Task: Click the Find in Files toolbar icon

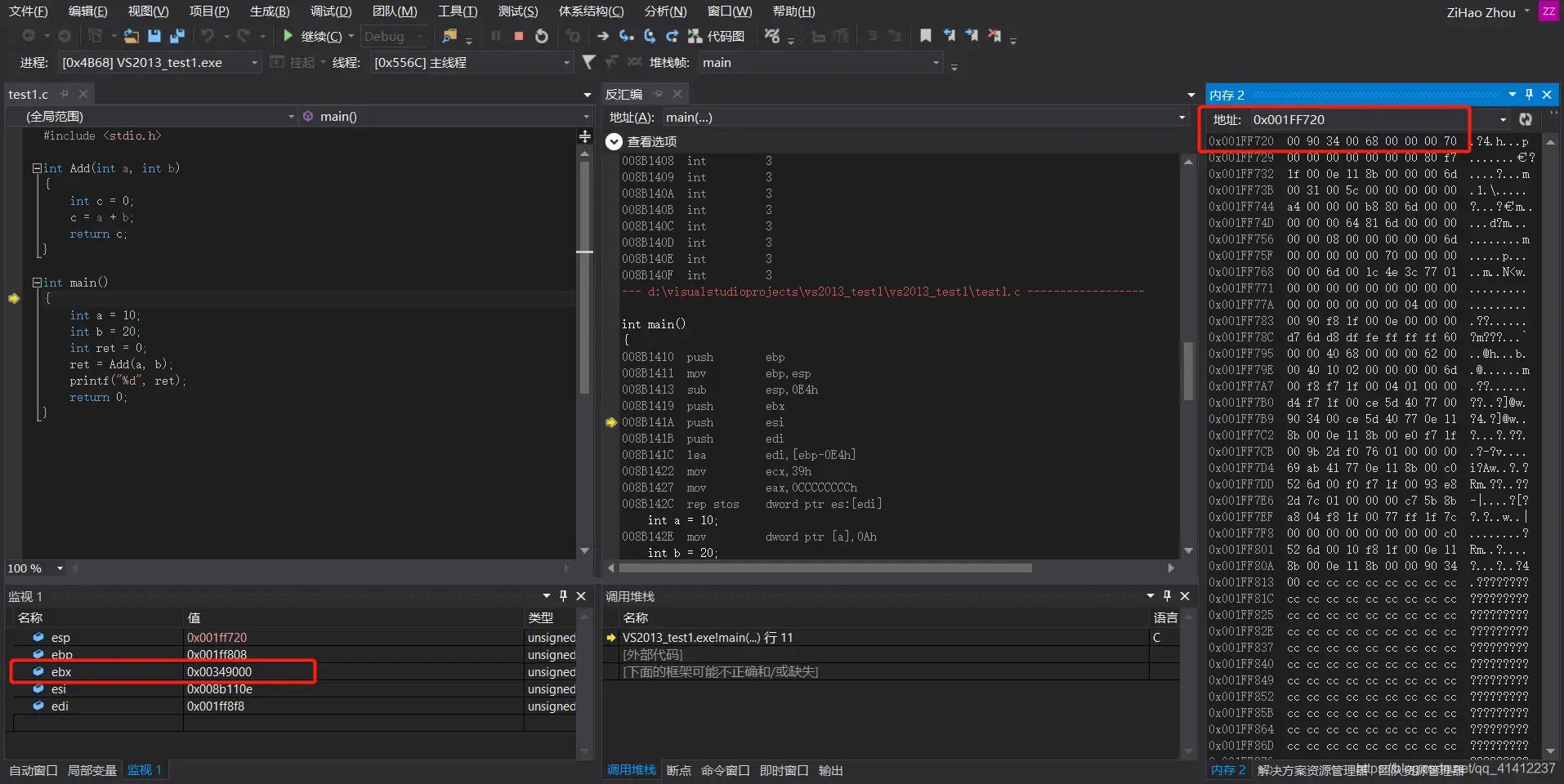Action: [x=449, y=36]
